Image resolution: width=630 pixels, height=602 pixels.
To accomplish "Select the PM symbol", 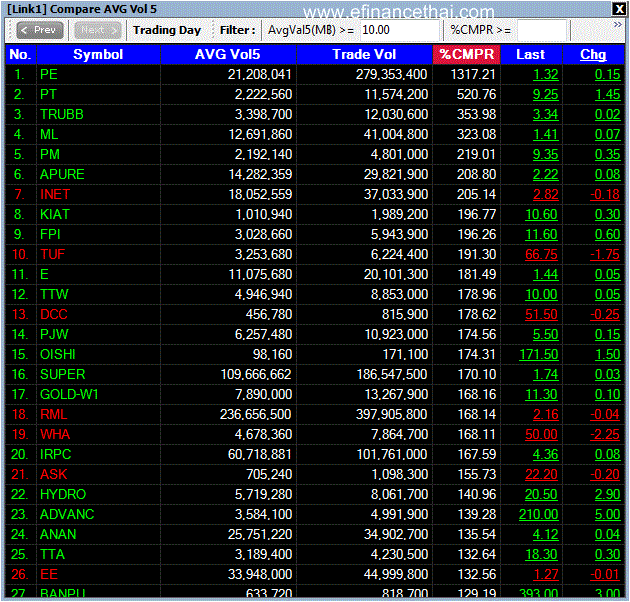I will click(50, 154).
